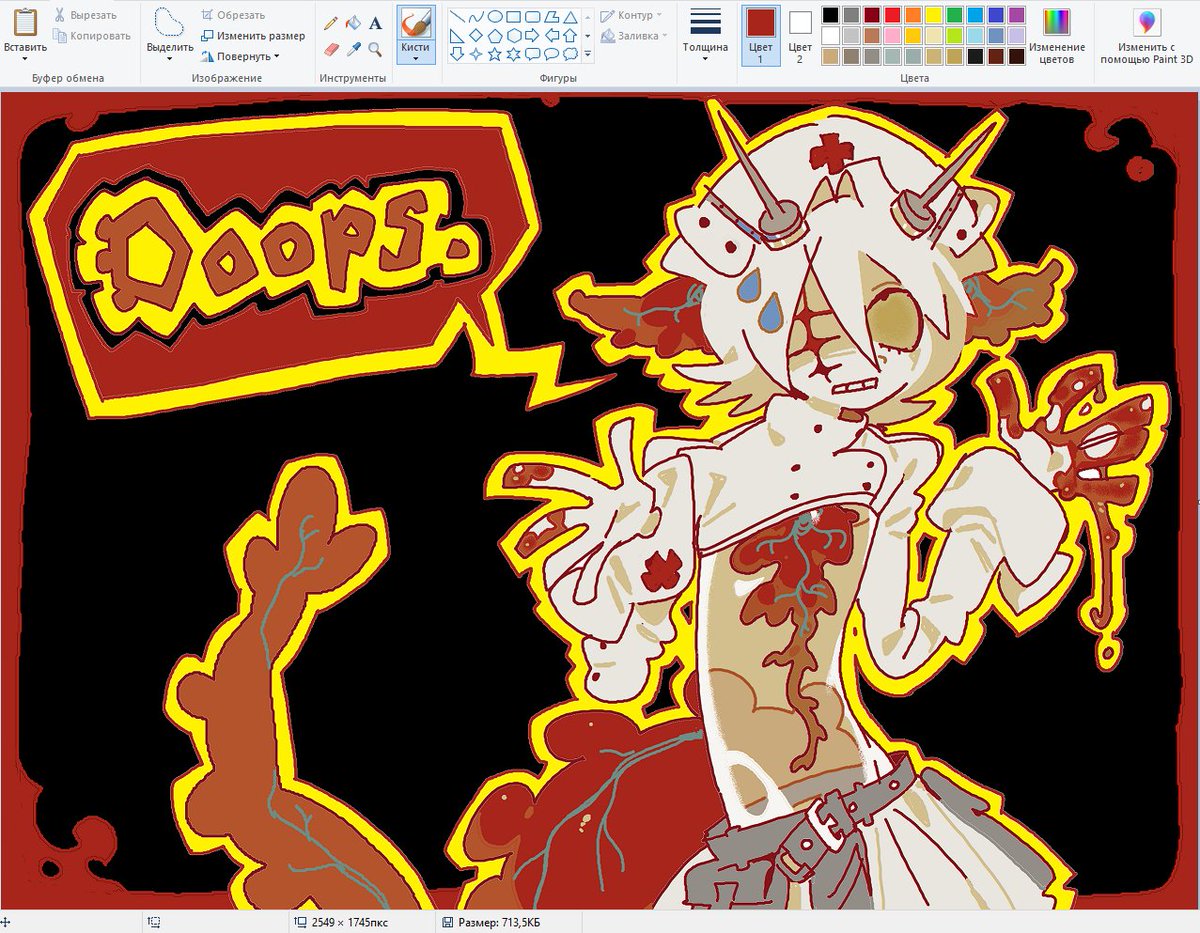This screenshot has width=1200, height=933.
Task: Choose the Left arrow shape
Action: [551, 35]
